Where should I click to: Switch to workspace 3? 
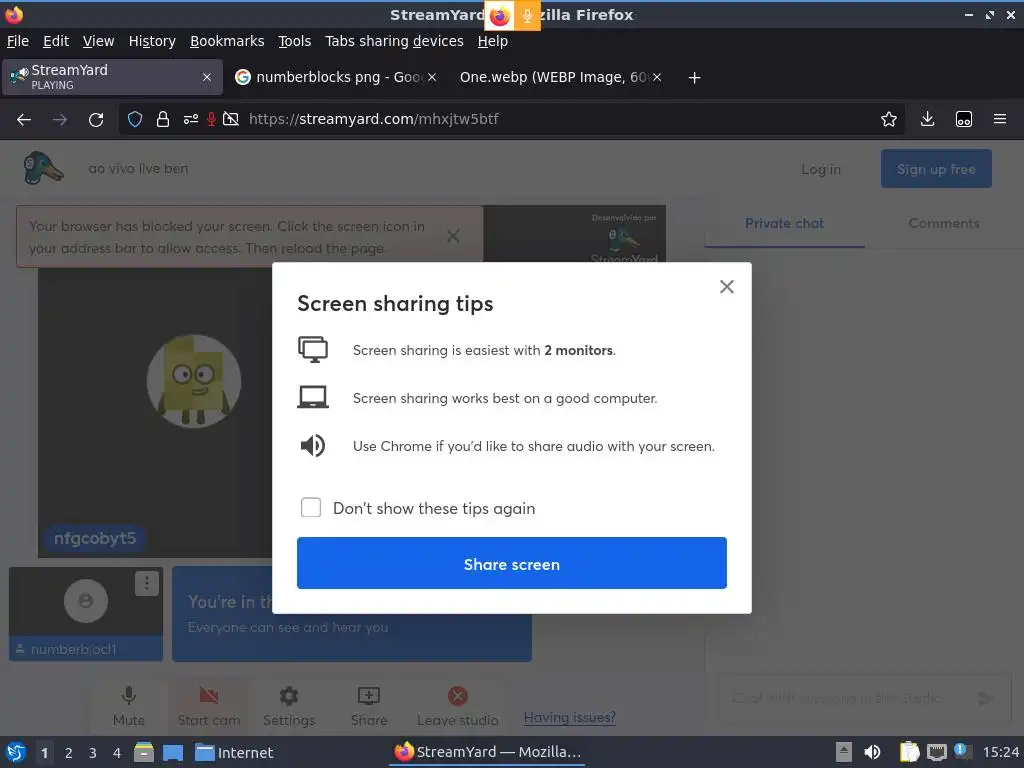(93, 753)
